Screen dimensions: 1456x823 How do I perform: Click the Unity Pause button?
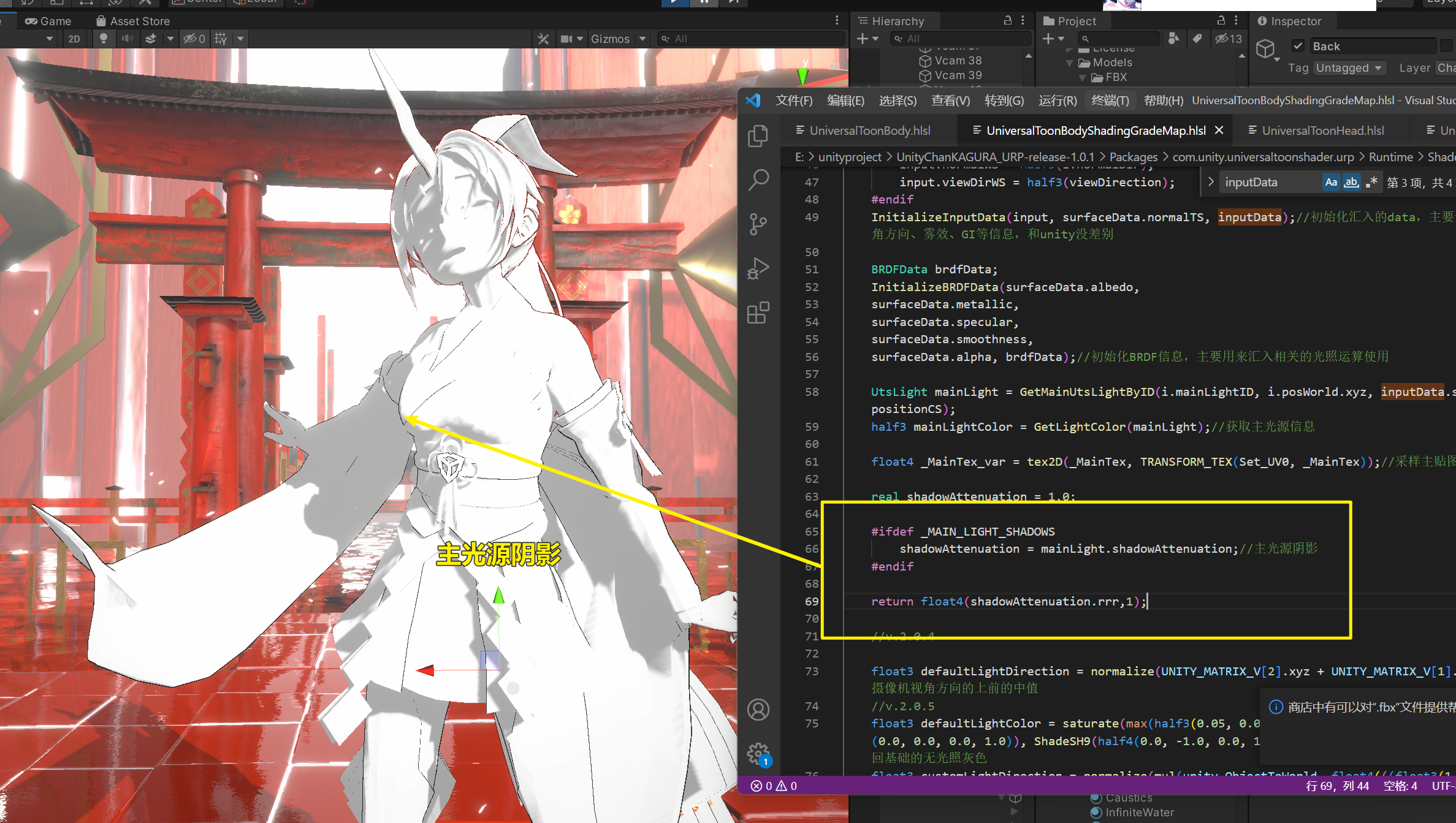point(704,2)
